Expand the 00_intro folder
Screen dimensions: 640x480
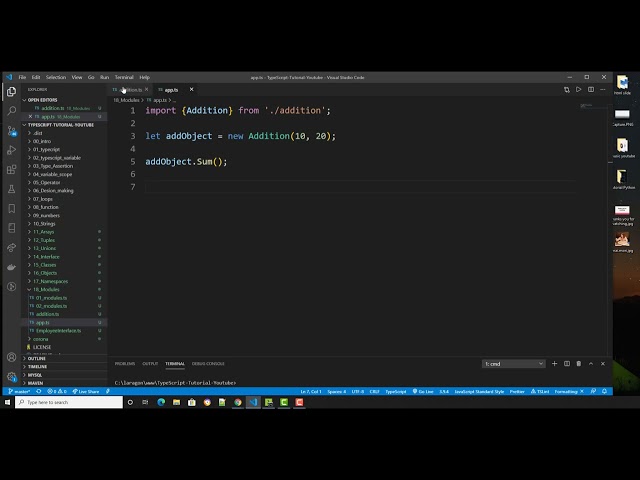click(42, 141)
